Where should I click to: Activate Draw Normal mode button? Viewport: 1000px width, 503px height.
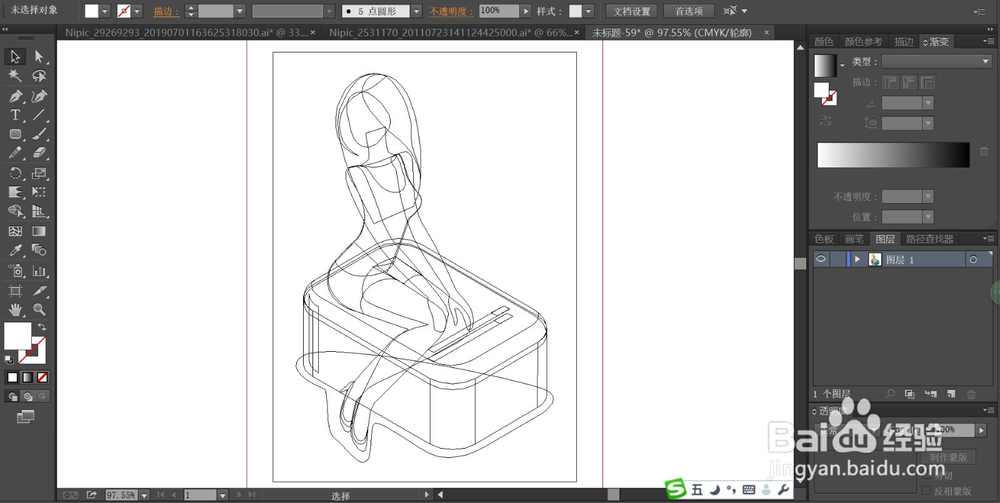(x=13, y=397)
